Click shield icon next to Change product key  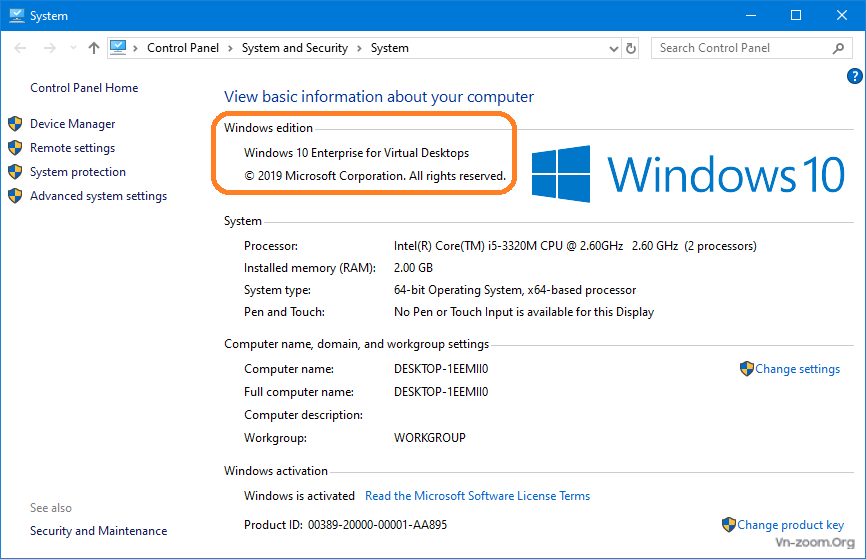point(729,524)
